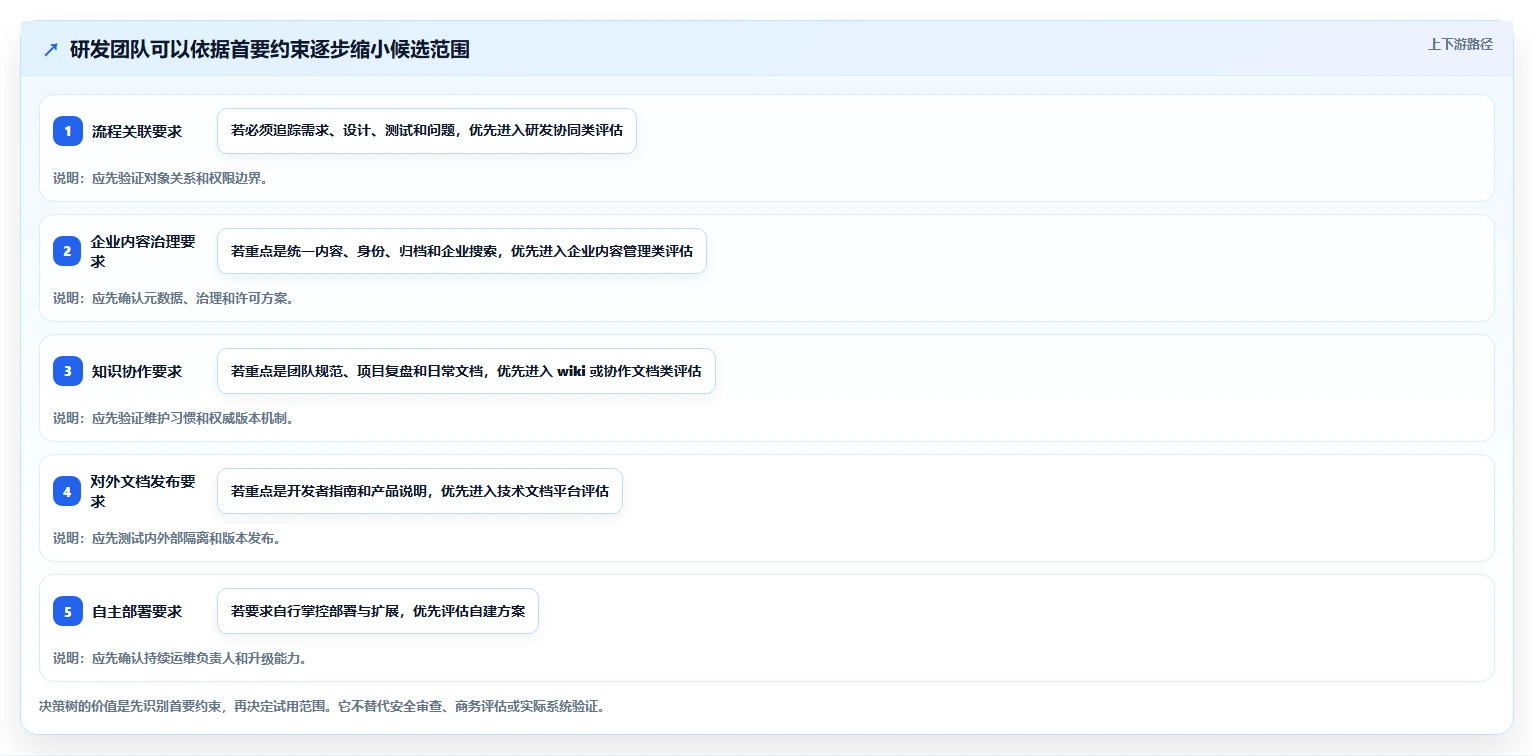This screenshot has width=1534, height=756.
Task: Select the number 5 step badge
Action: point(68,611)
